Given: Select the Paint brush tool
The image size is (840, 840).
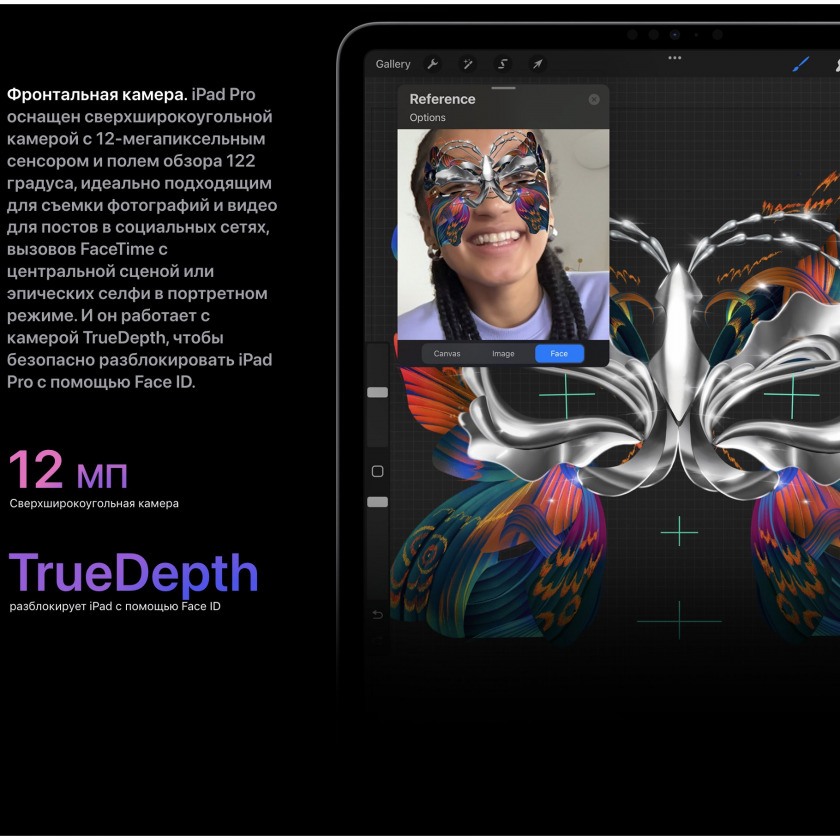Looking at the screenshot, I should click(x=800, y=64).
